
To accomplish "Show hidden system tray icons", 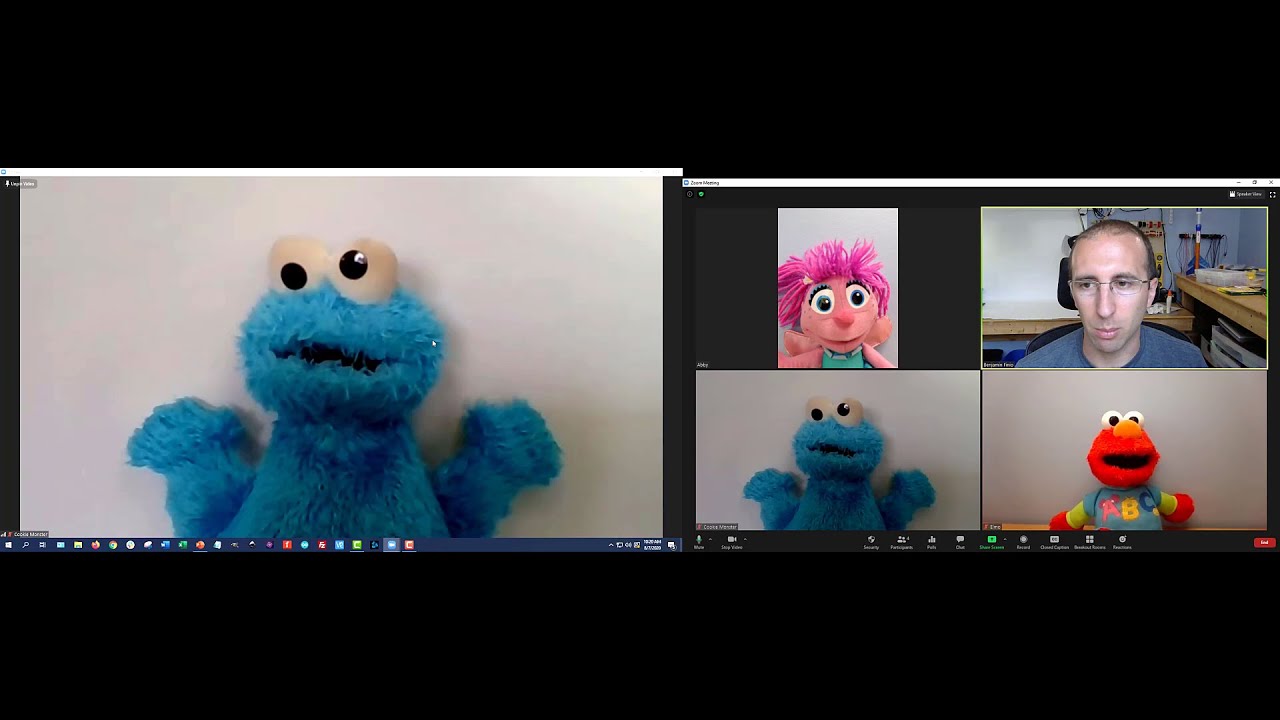I will [611, 545].
